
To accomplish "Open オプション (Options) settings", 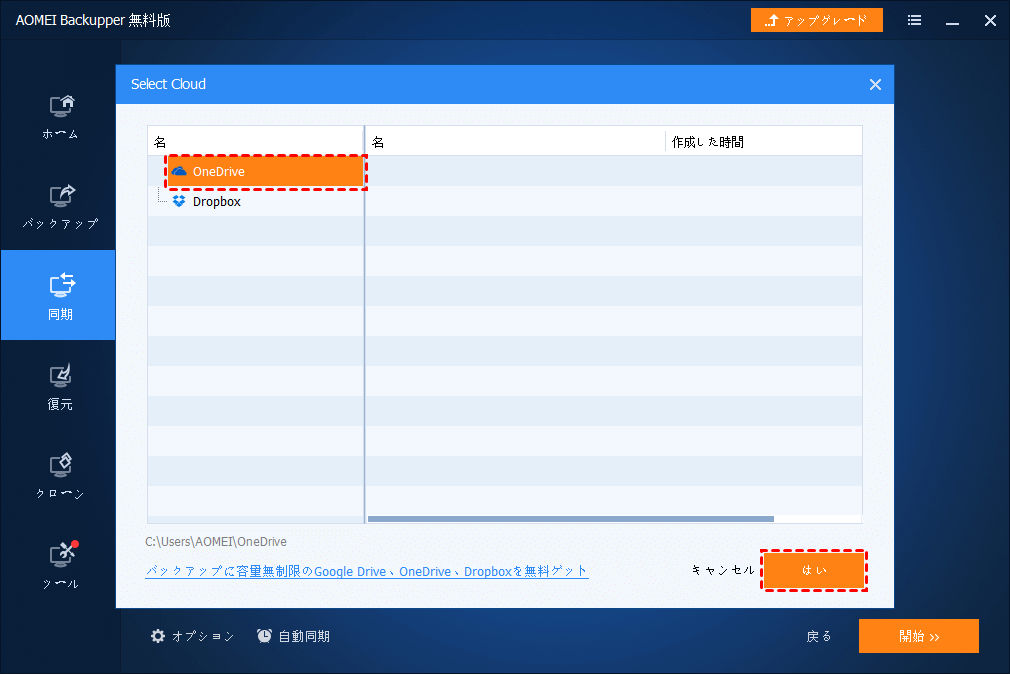I will [x=192, y=636].
